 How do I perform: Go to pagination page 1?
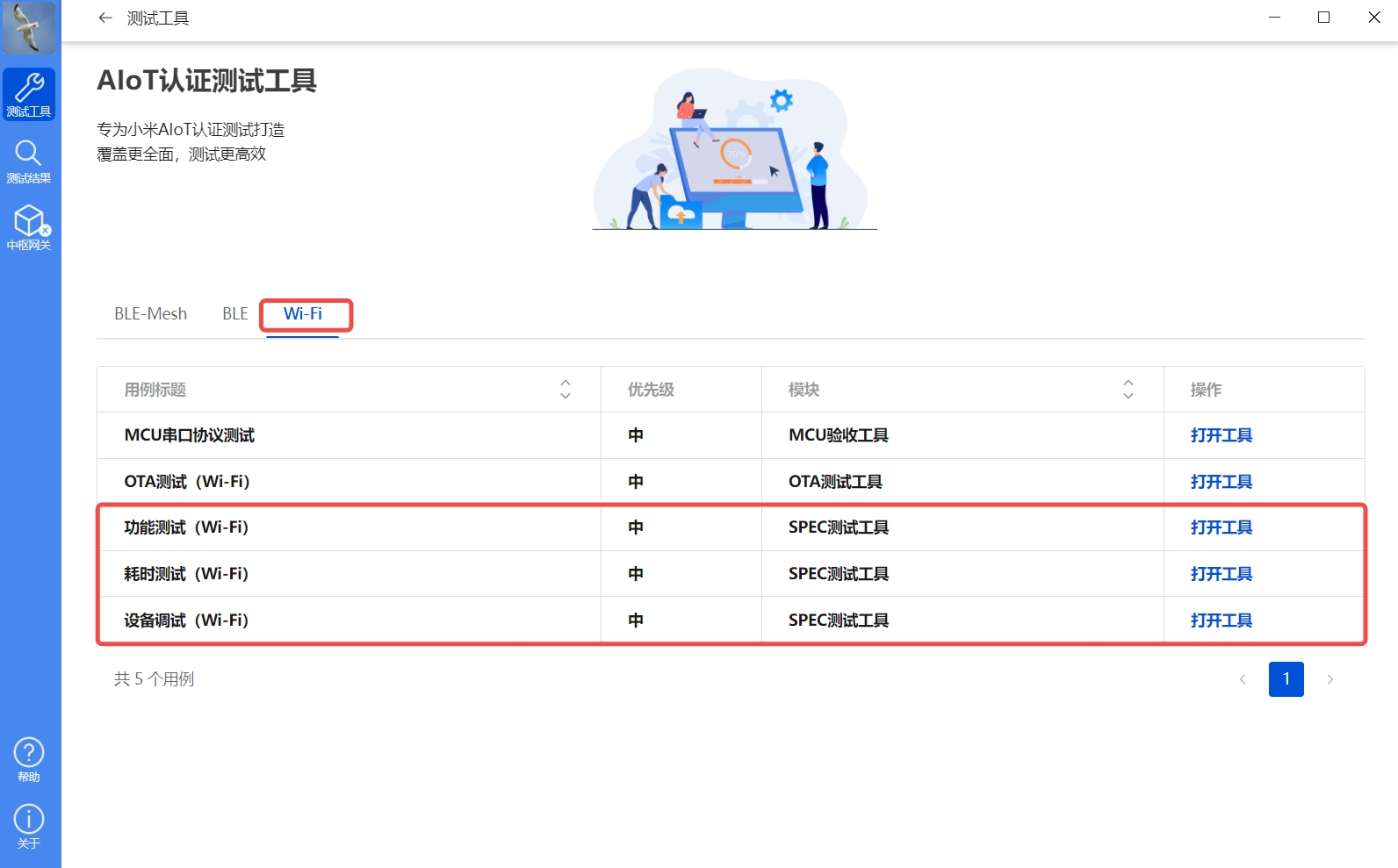(1286, 679)
